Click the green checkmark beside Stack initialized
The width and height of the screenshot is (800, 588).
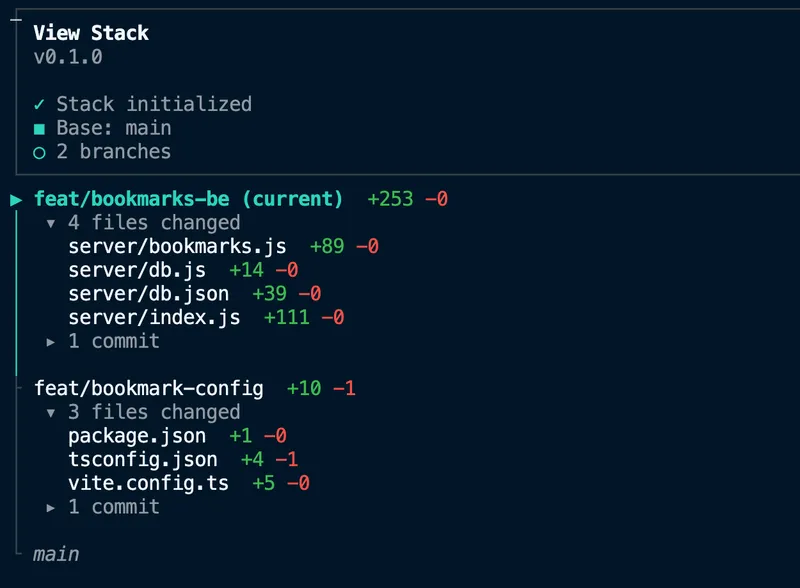coord(39,105)
